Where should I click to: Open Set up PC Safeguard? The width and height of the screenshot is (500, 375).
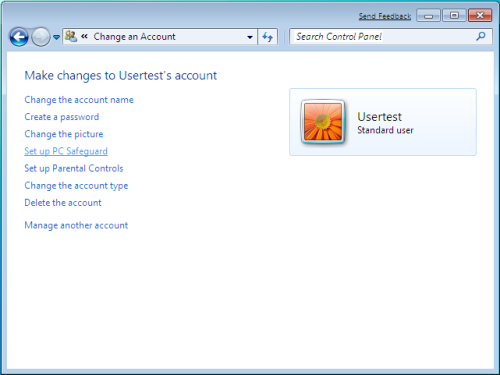tap(66, 151)
